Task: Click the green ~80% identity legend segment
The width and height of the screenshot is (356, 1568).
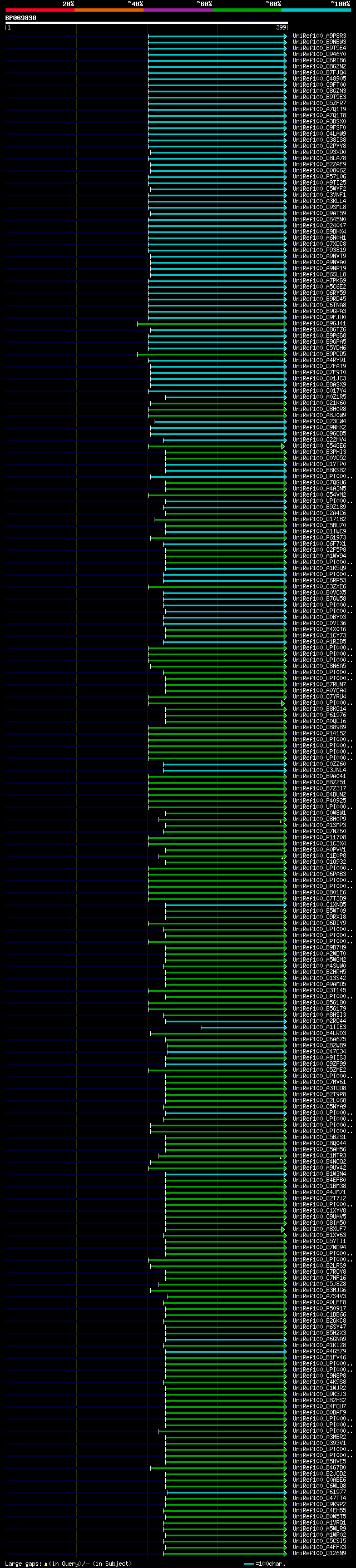Action: 247,10
